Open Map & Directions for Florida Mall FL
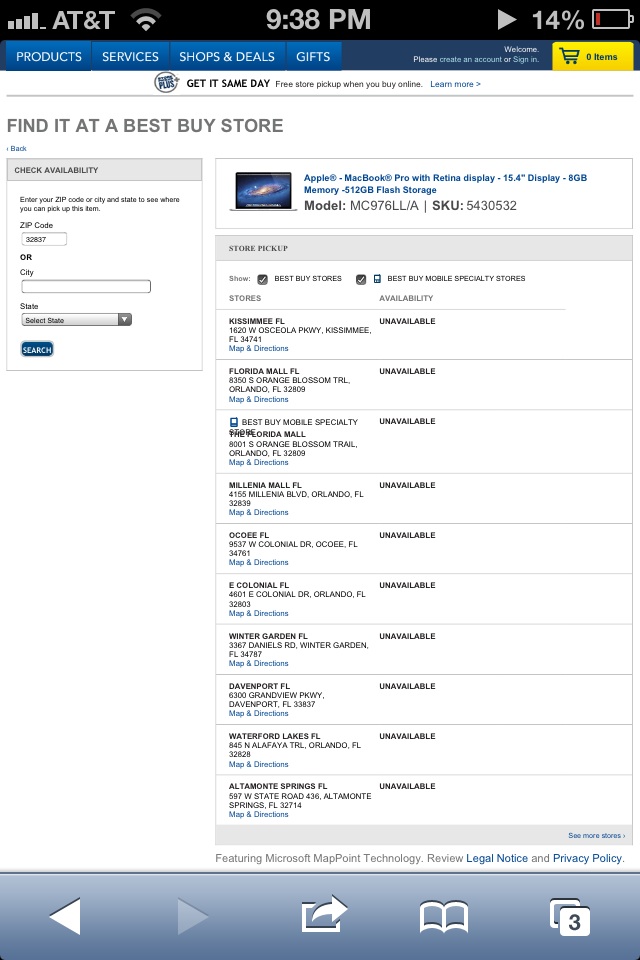640x960 pixels. [258, 399]
